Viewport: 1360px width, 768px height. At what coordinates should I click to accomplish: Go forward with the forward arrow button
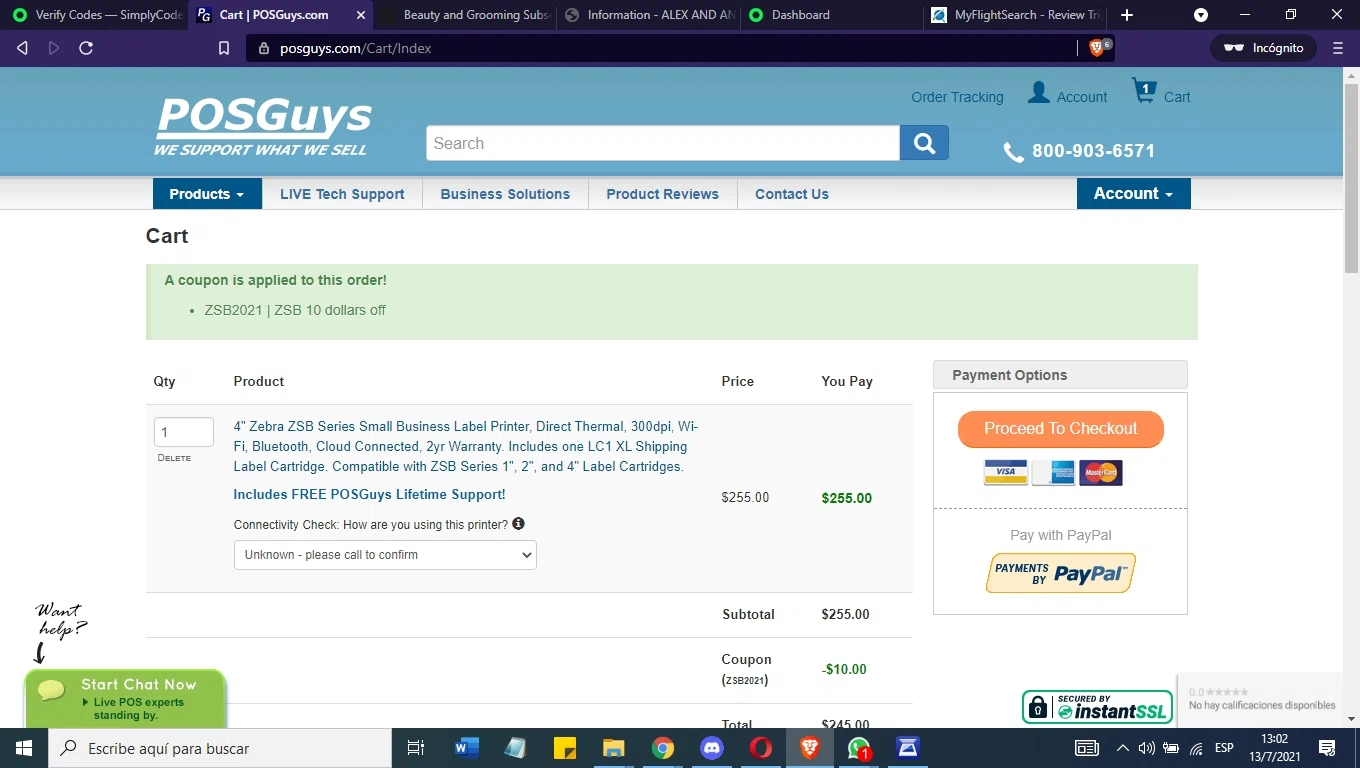[54, 48]
